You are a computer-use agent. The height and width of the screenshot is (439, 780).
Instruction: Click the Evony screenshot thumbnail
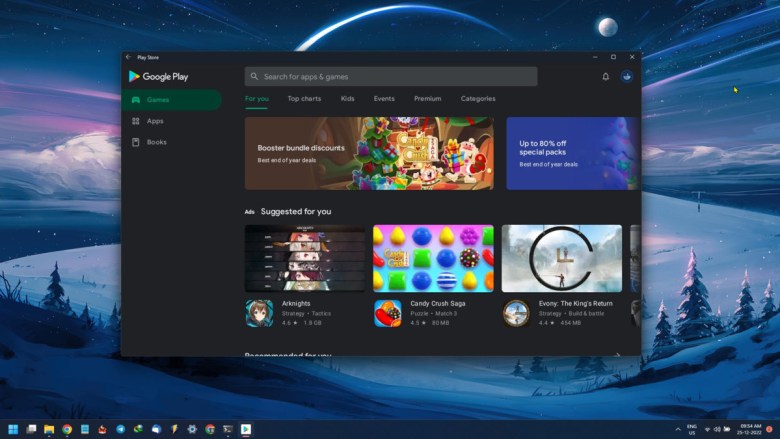562,258
